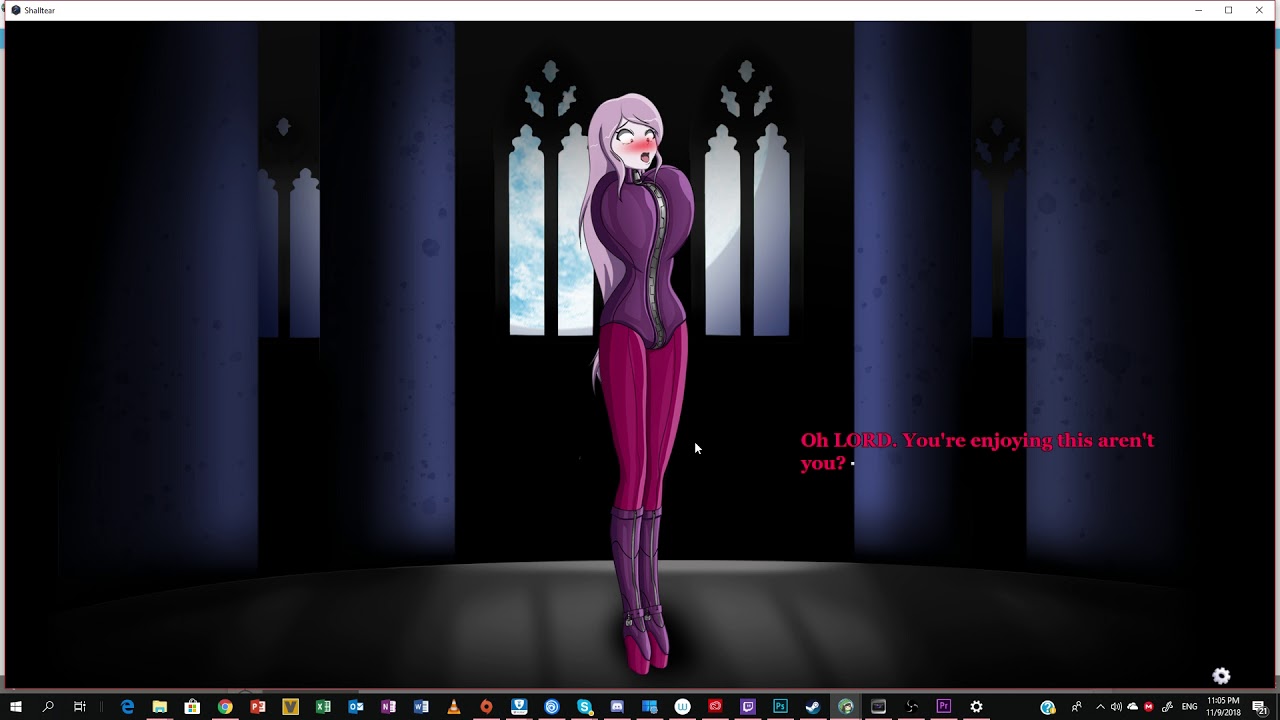Open Twitch from the taskbar
Screen dimensions: 1280x720
coord(747,707)
